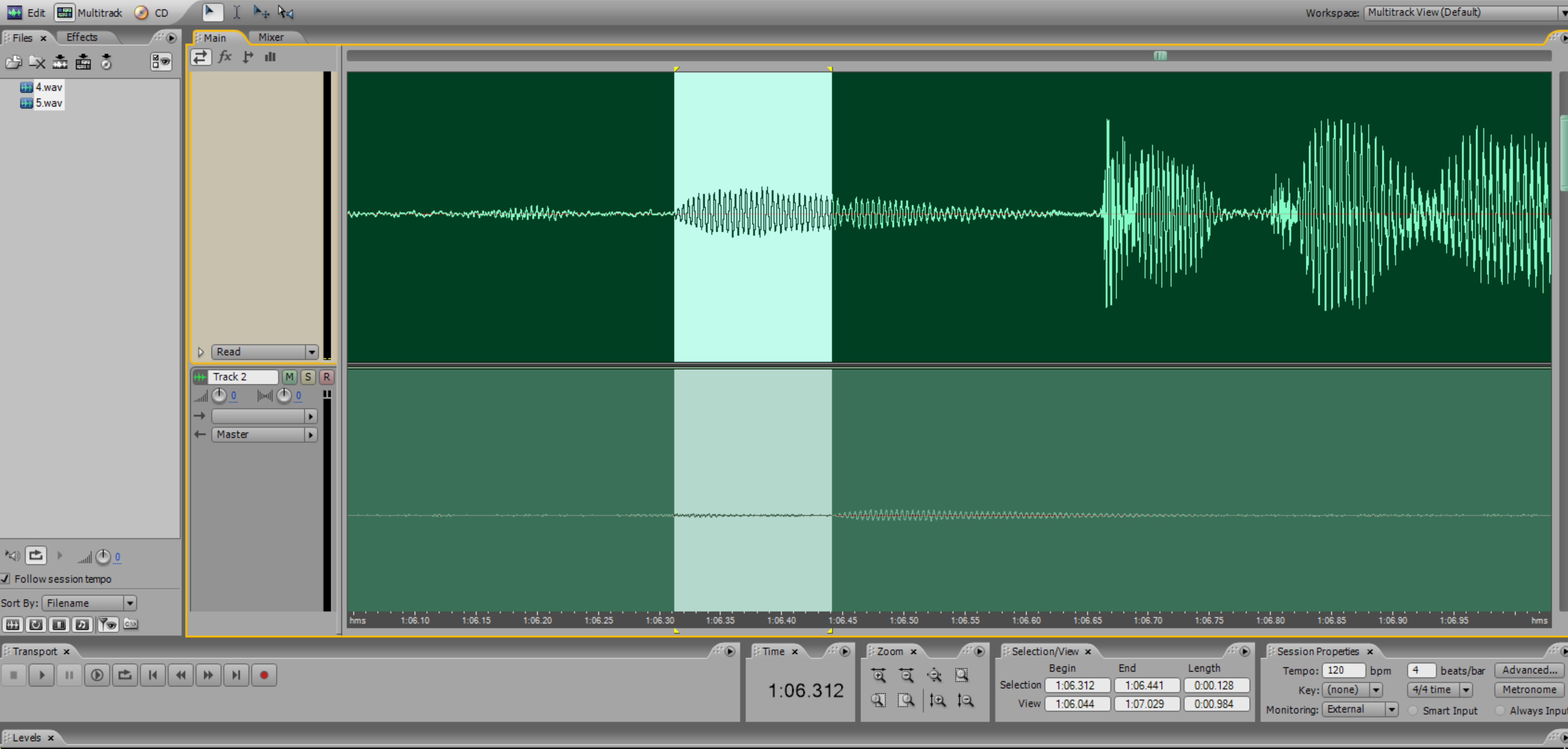The width and height of the screenshot is (1568, 749).
Task: Click the Record button in Transport
Action: [x=263, y=675]
